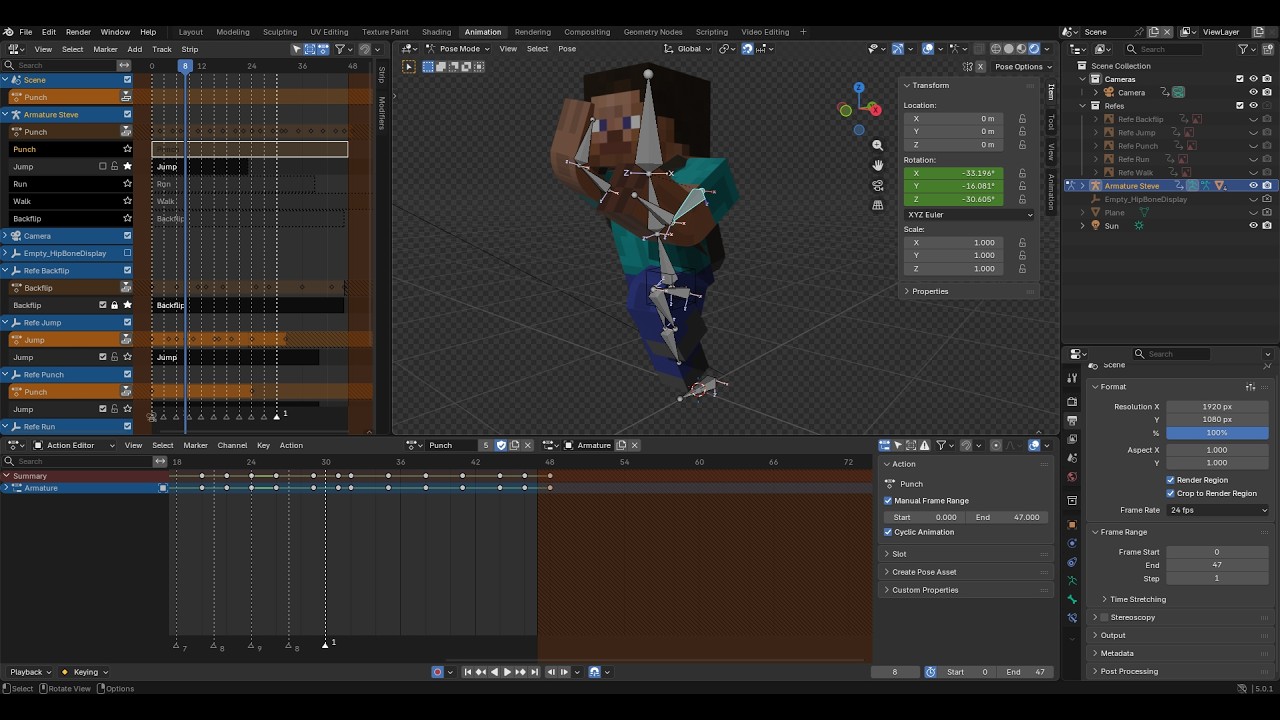This screenshot has width=1280, height=720.
Task: Open the Action Editor mode dropdown
Action: pos(74,445)
